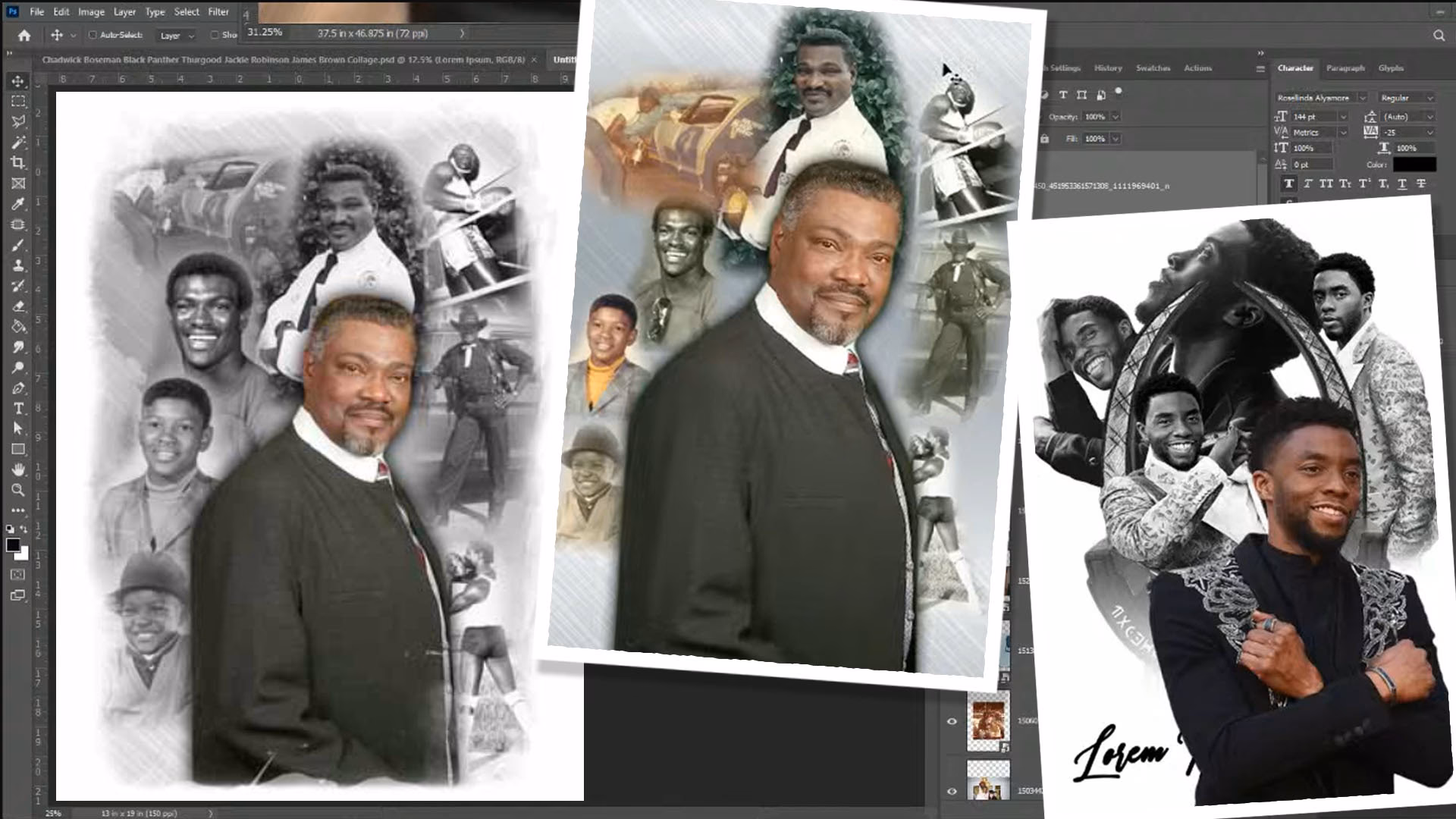
Task: Expand the font size dropdown set to 144 pt
Action: point(1344,118)
